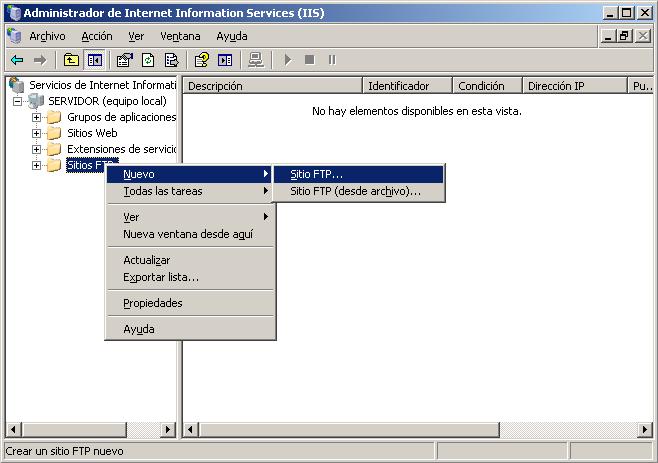This screenshot has width=658, height=463.
Task: Open the Help toolbar icon
Action: (202, 60)
